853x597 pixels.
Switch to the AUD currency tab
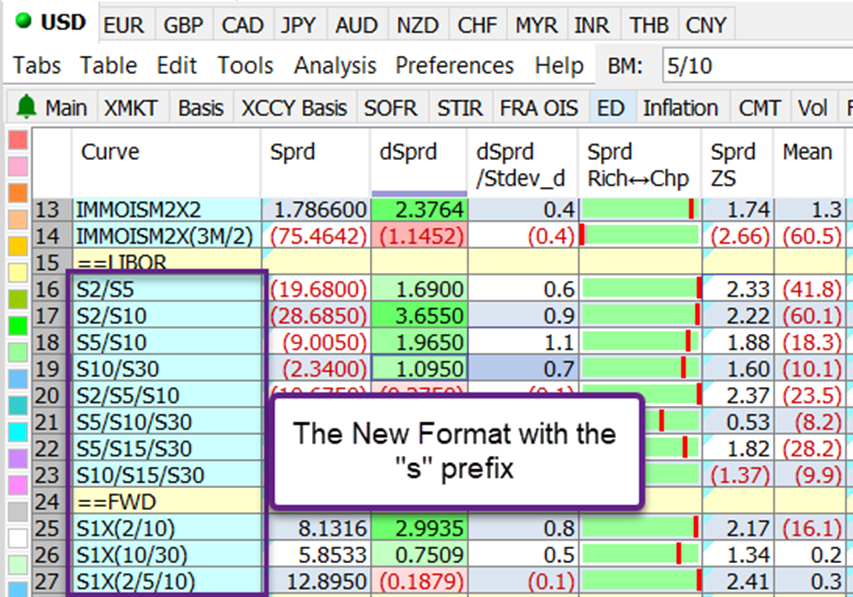[356, 25]
